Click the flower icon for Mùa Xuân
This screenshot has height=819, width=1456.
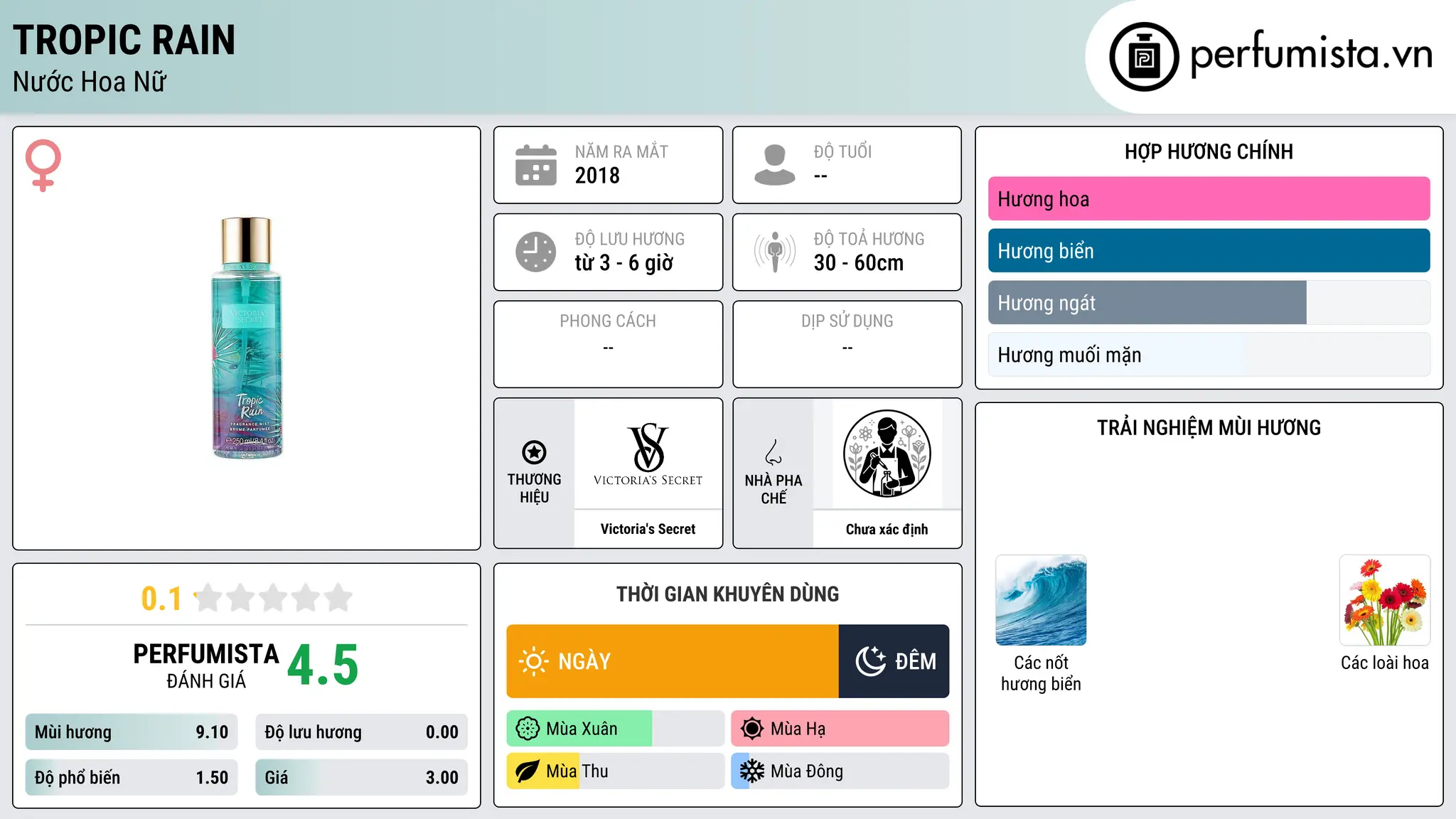pyautogui.click(x=528, y=729)
